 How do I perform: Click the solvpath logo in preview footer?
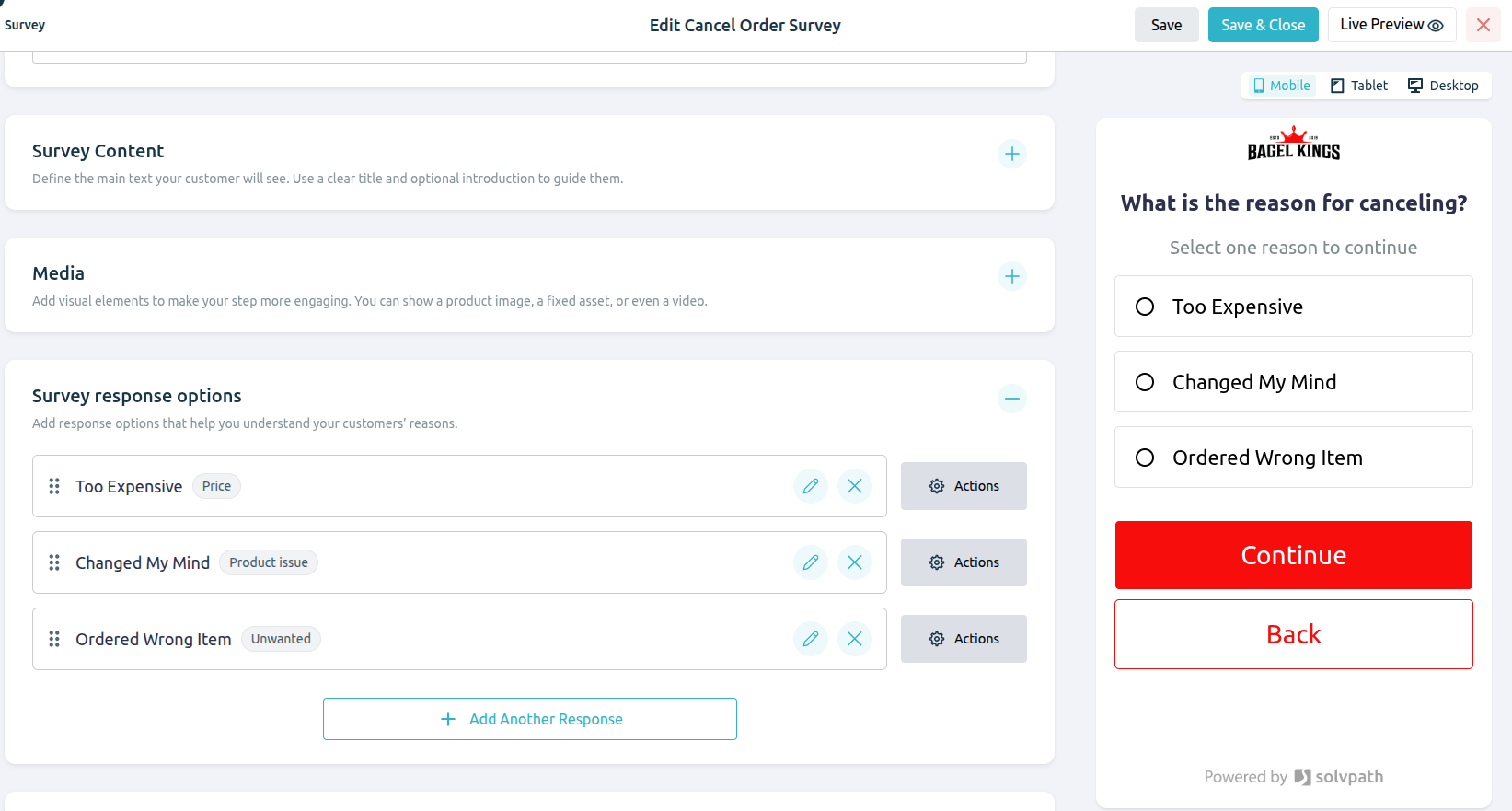coord(1339,777)
